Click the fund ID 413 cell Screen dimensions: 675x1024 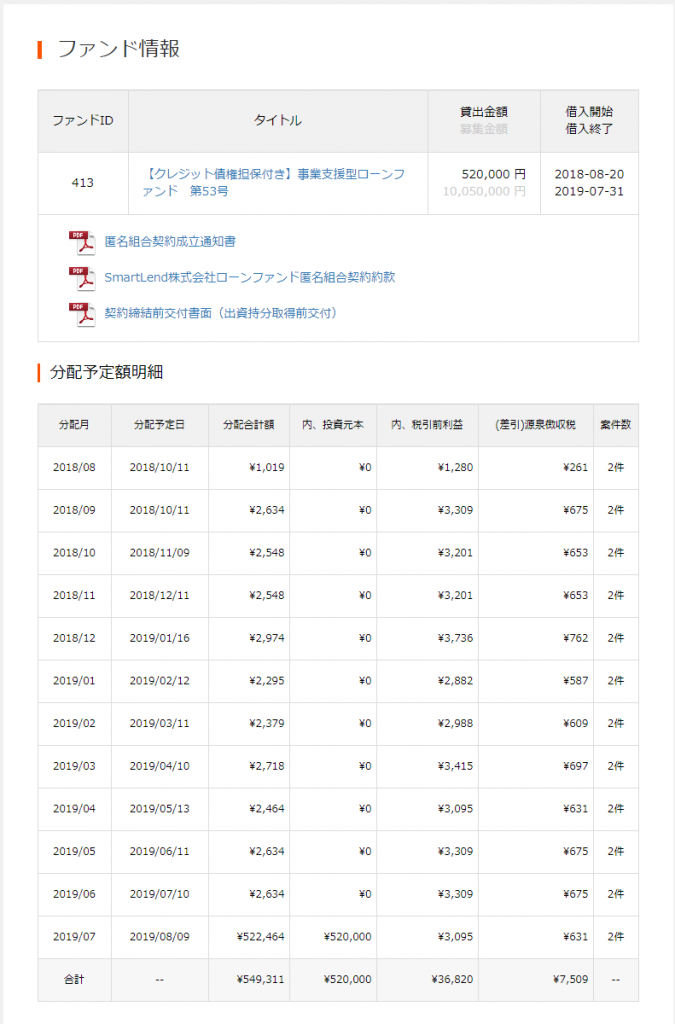pyautogui.click(x=83, y=183)
